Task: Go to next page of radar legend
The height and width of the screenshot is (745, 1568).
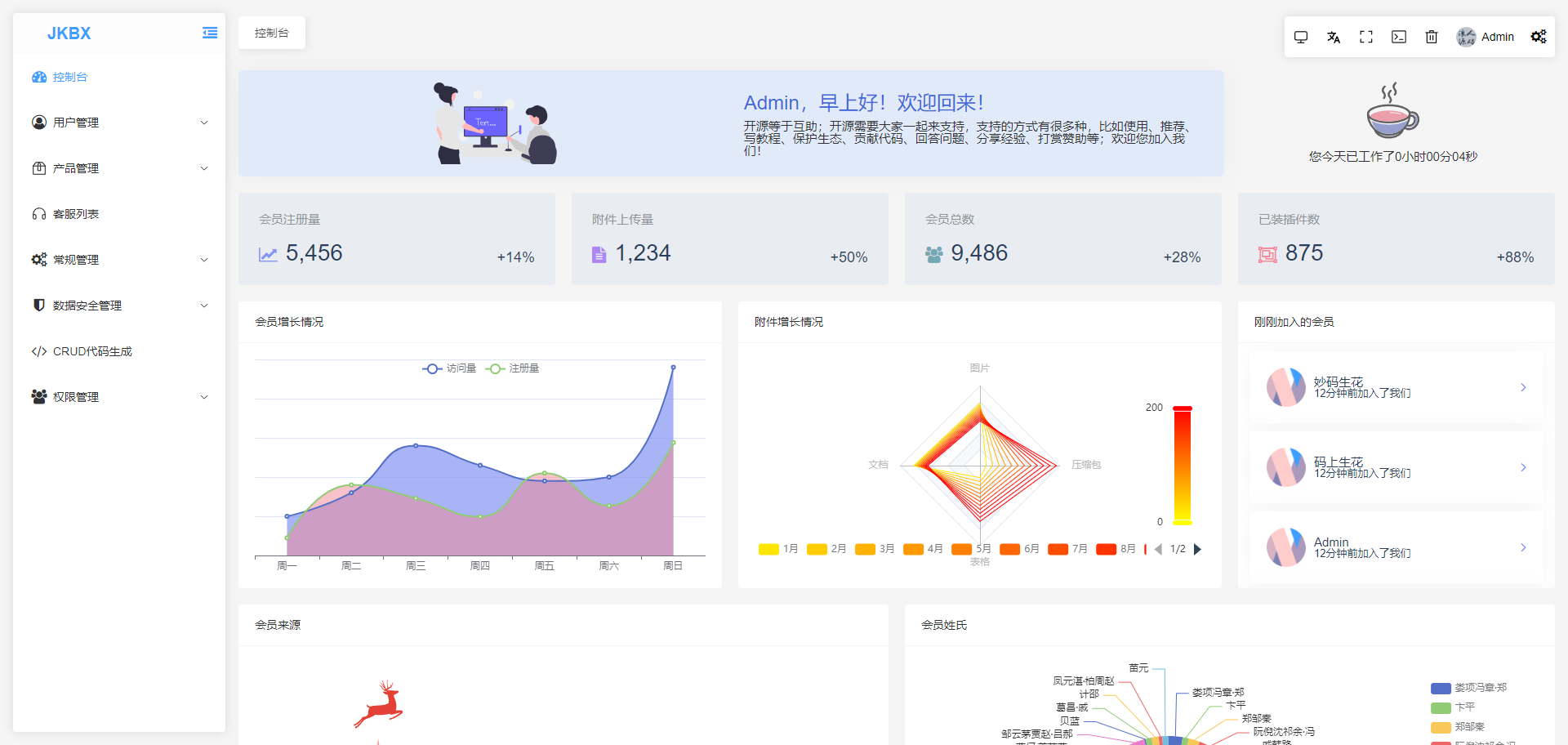Action: pos(1197,549)
